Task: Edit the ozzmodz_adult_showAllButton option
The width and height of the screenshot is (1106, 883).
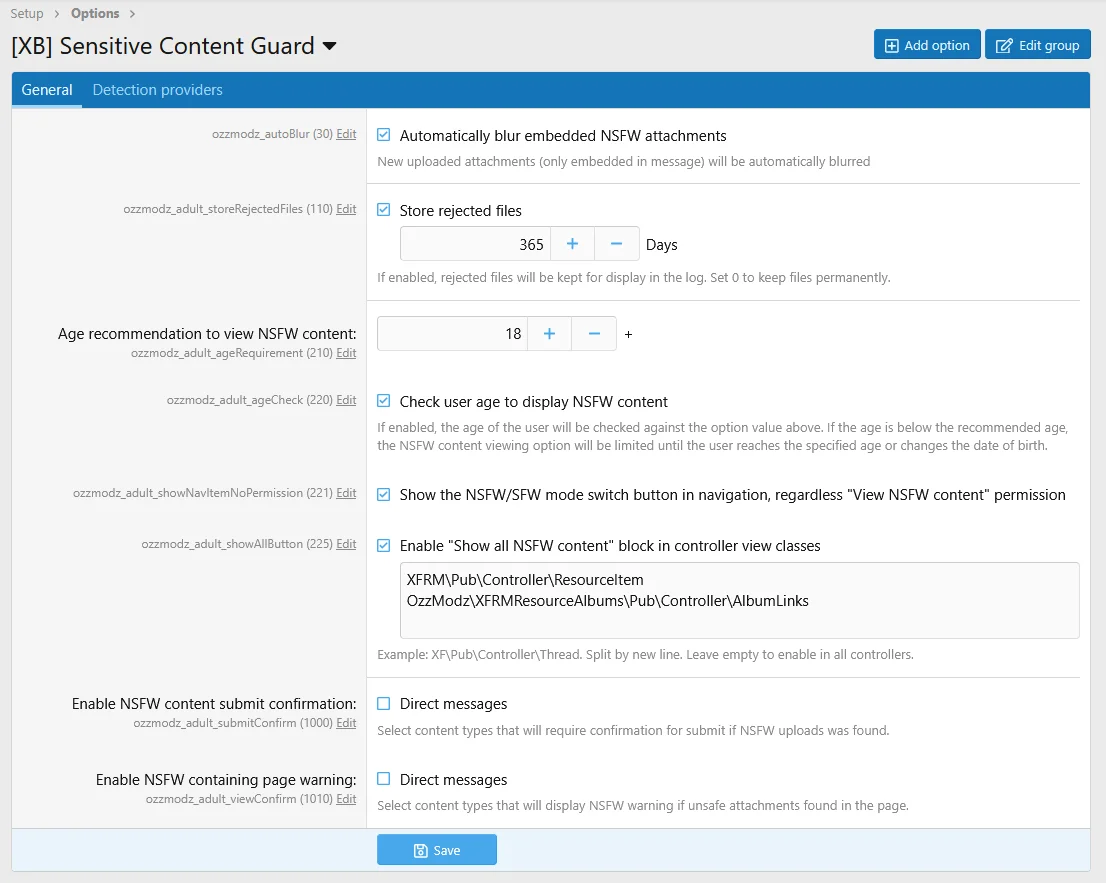Action: coord(346,543)
